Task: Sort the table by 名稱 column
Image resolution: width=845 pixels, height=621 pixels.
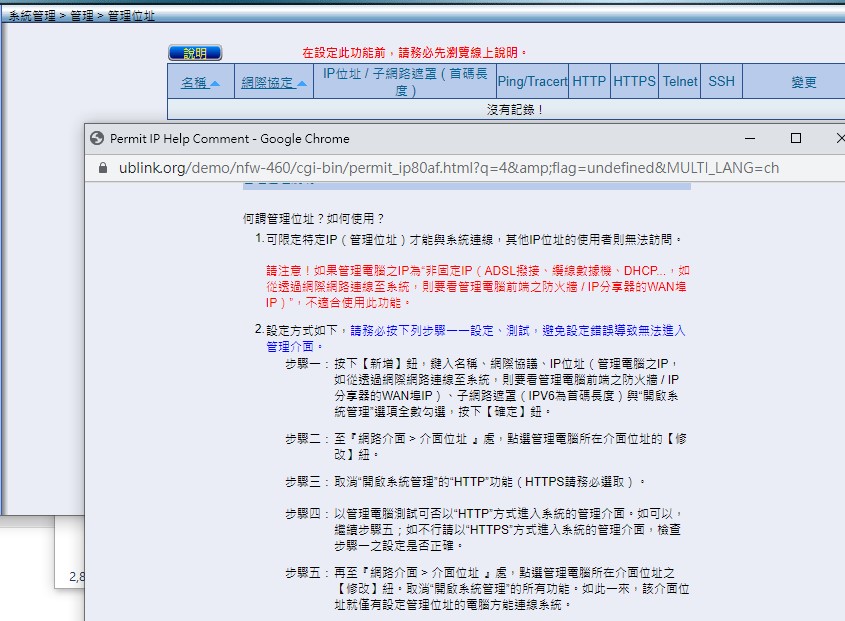Action: [x=194, y=83]
